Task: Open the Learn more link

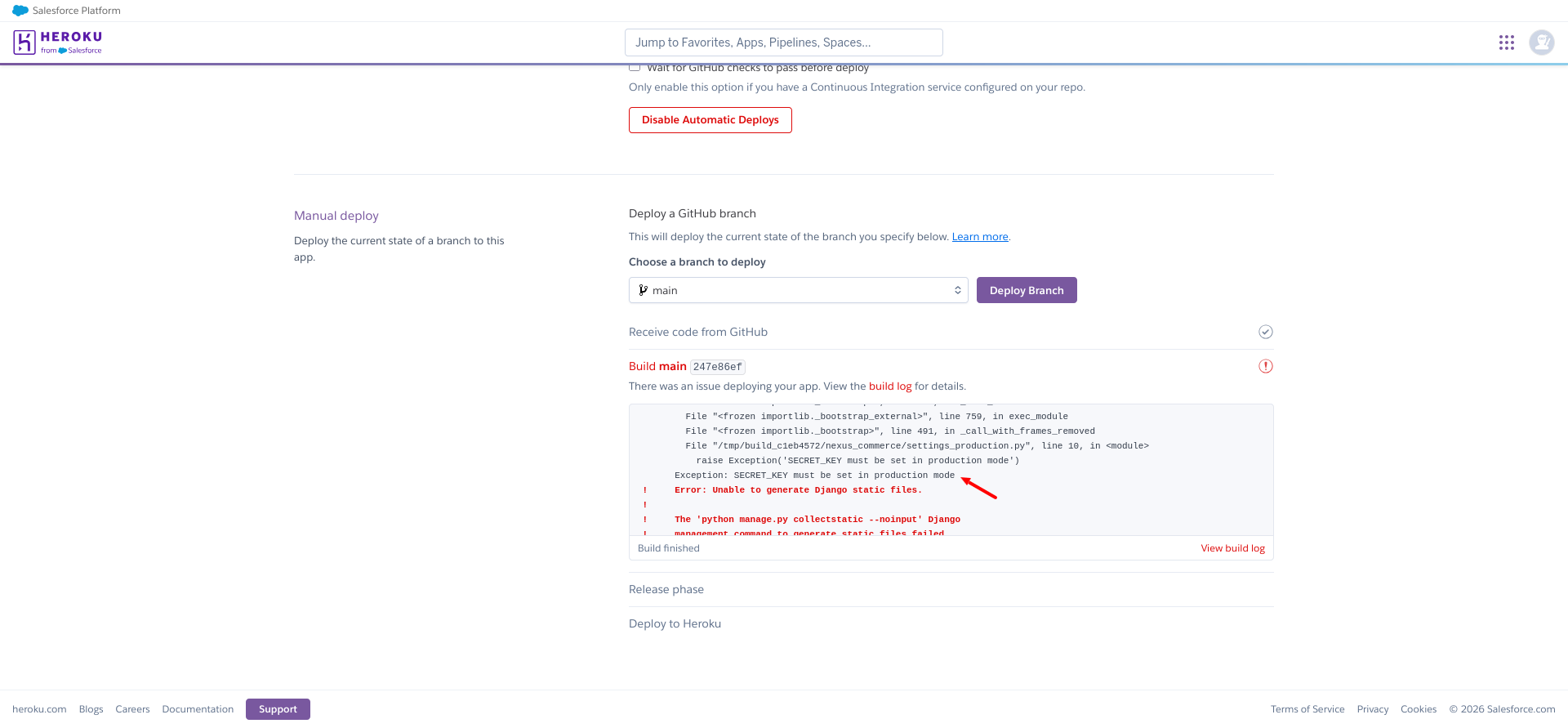Action: 980,237
